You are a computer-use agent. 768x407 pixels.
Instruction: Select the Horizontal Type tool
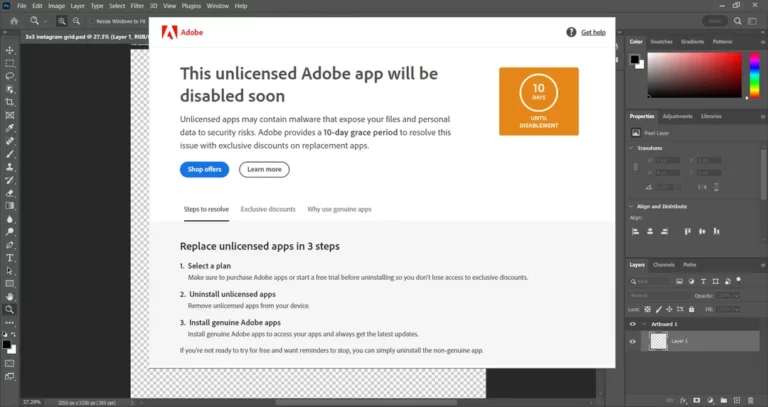10,257
